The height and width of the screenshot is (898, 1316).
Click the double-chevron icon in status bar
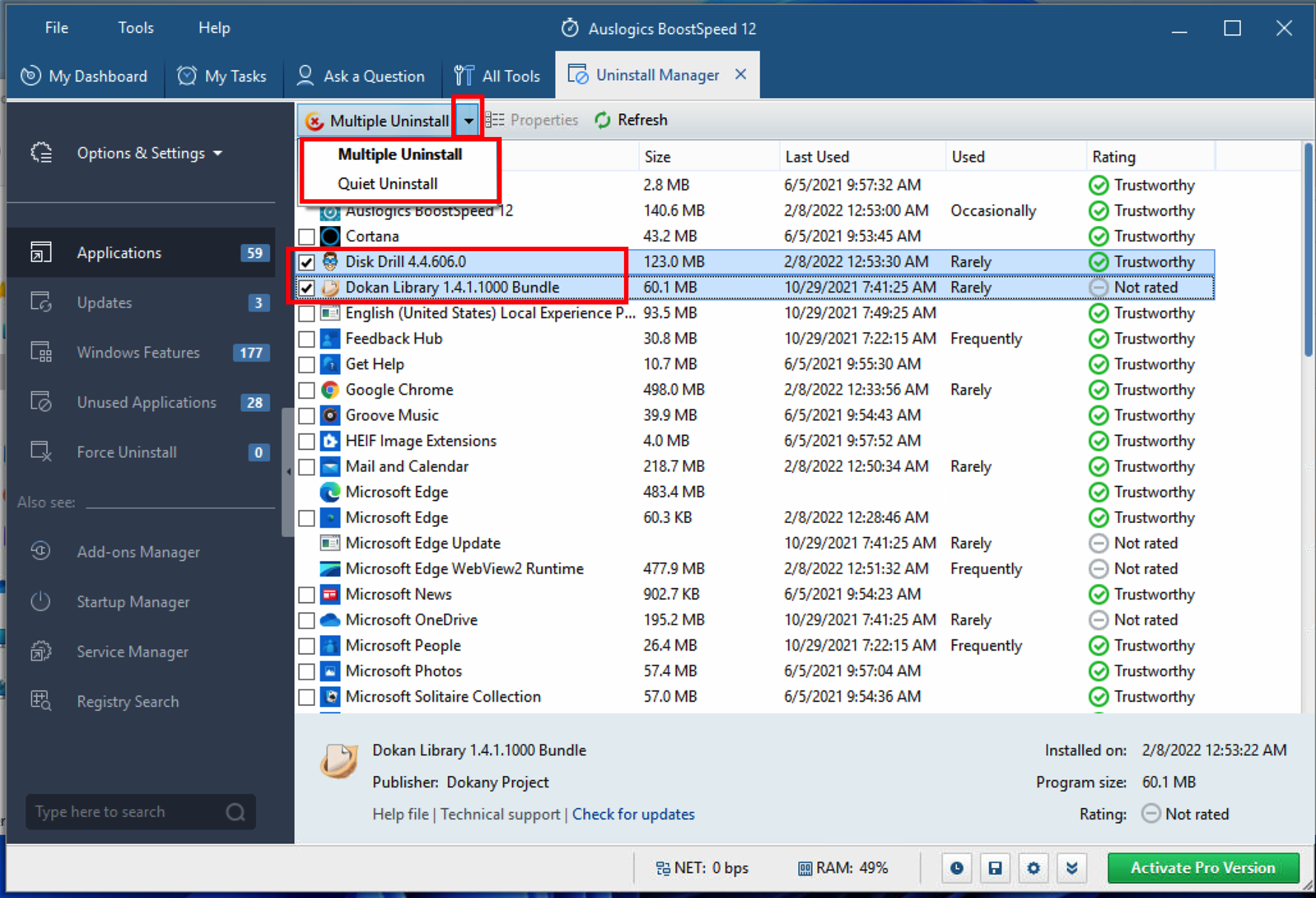tap(1072, 868)
